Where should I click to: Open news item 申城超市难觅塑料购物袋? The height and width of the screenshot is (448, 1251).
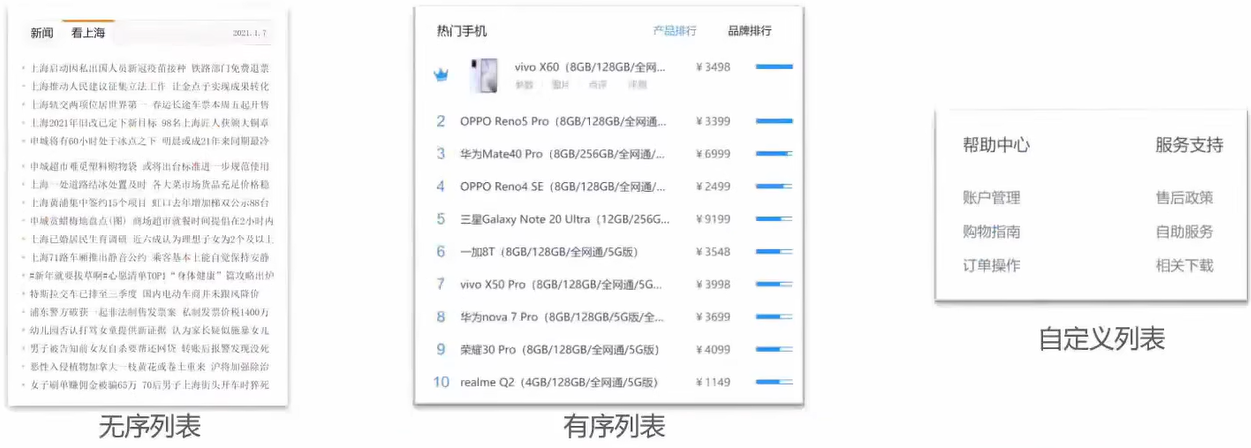click(x=83, y=166)
